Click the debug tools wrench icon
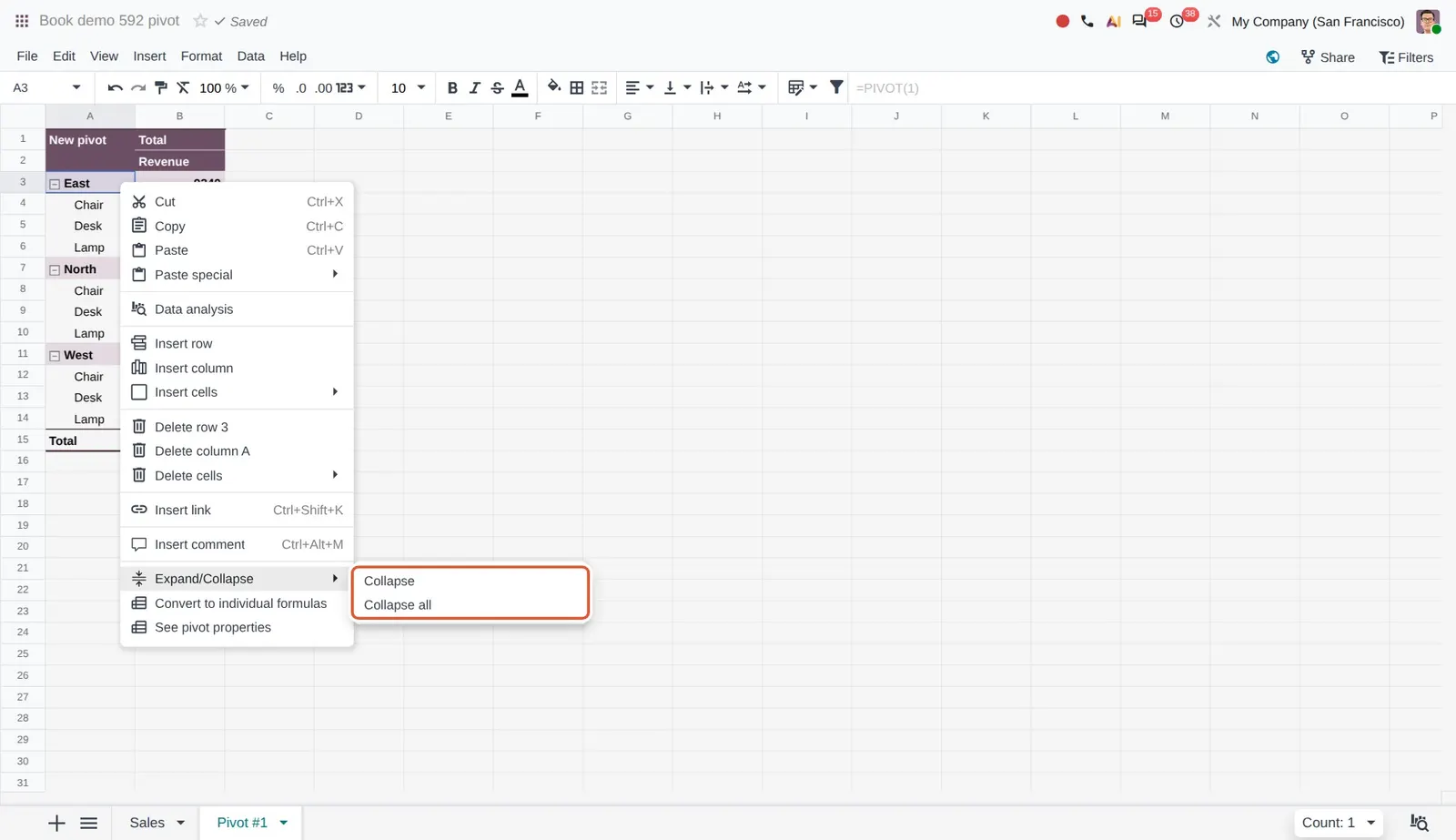The height and width of the screenshot is (840, 1456). tap(1214, 21)
